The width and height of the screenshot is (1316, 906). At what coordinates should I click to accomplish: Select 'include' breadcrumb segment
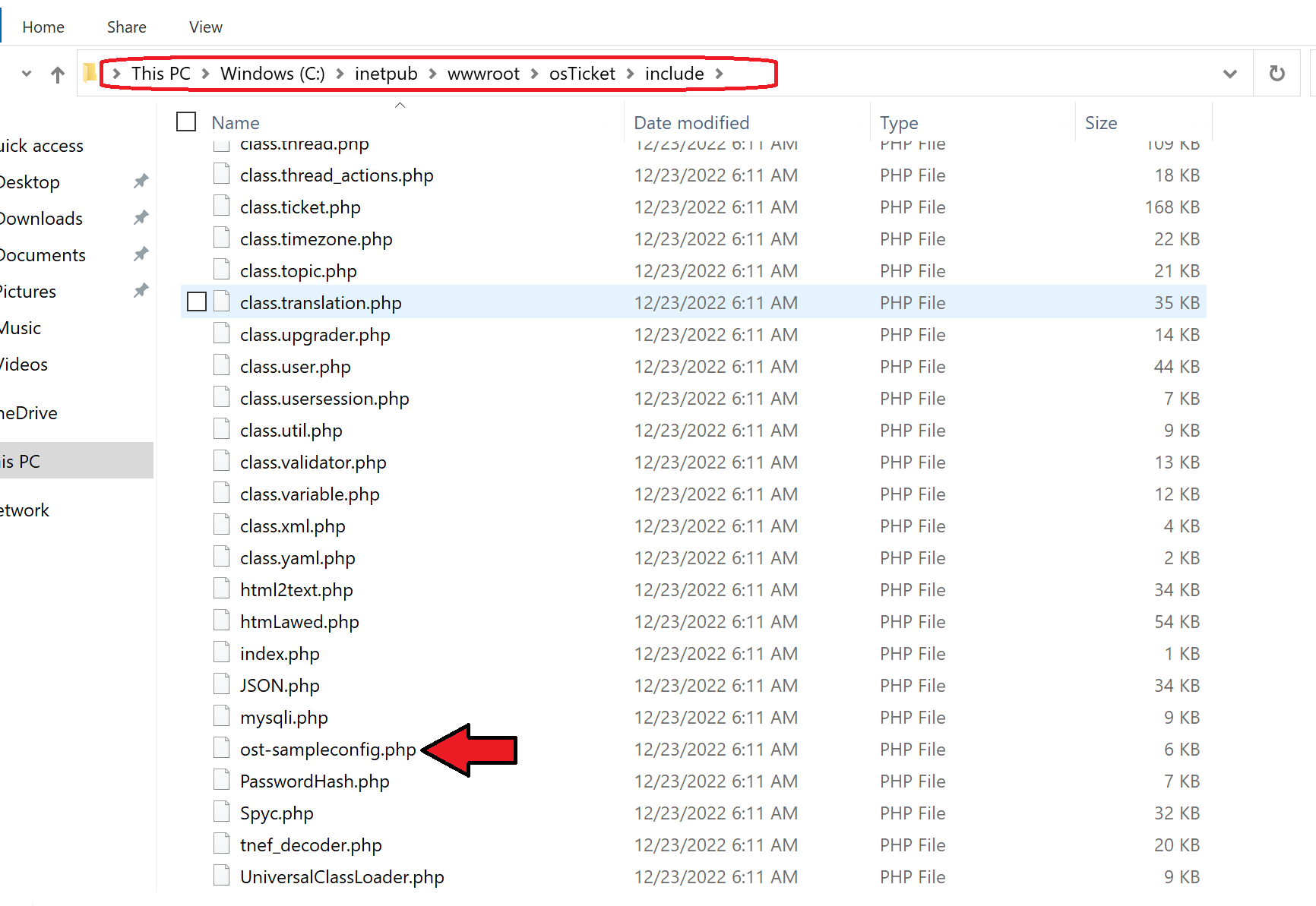point(674,74)
